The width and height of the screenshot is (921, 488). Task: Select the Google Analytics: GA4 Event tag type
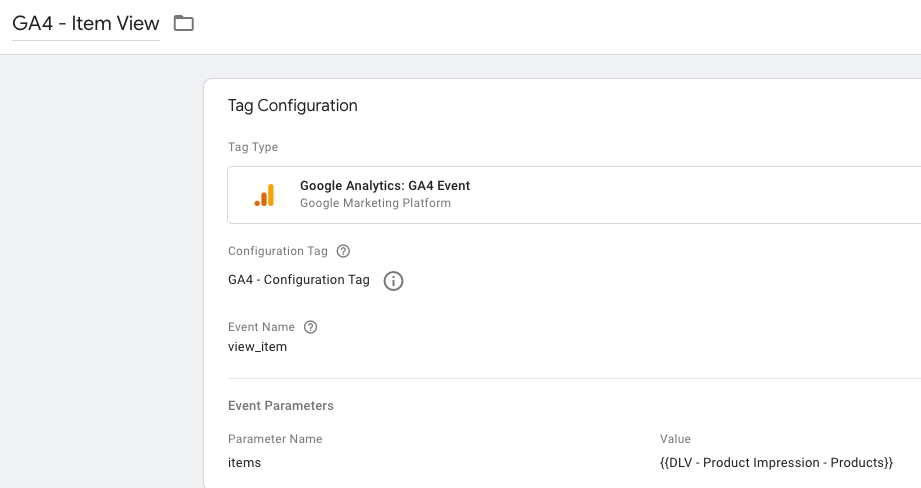(x=384, y=186)
